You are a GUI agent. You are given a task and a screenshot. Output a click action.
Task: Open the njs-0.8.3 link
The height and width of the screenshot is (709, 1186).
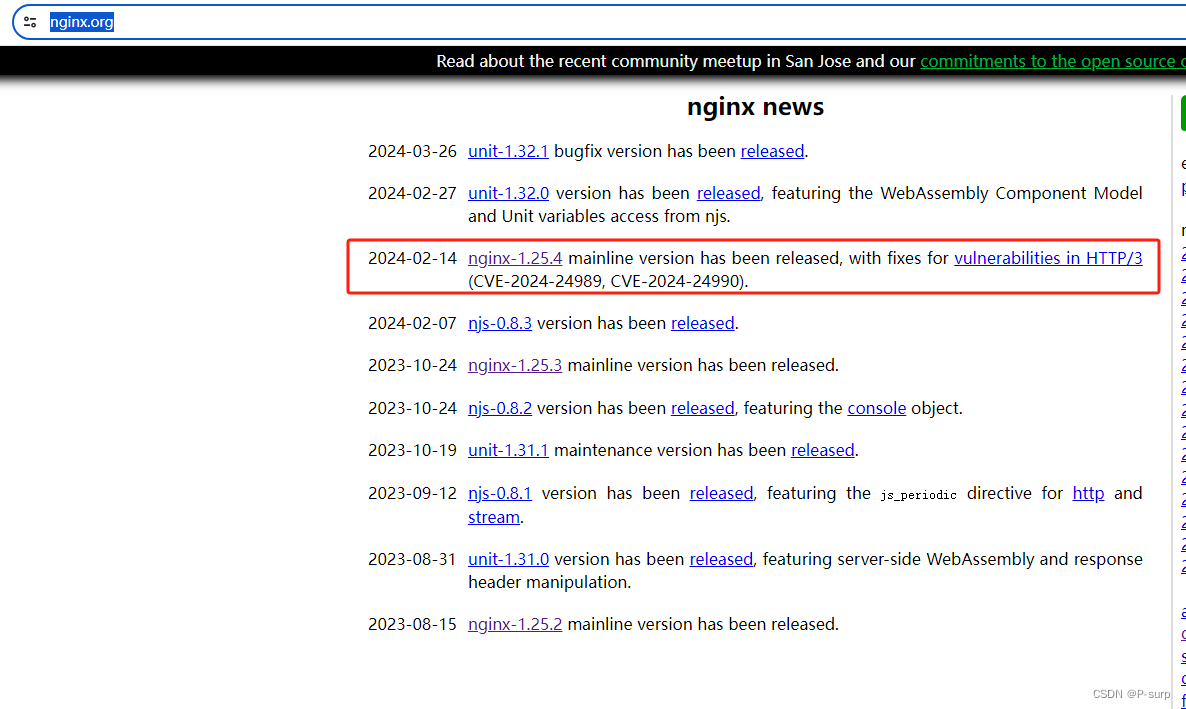tap(499, 324)
